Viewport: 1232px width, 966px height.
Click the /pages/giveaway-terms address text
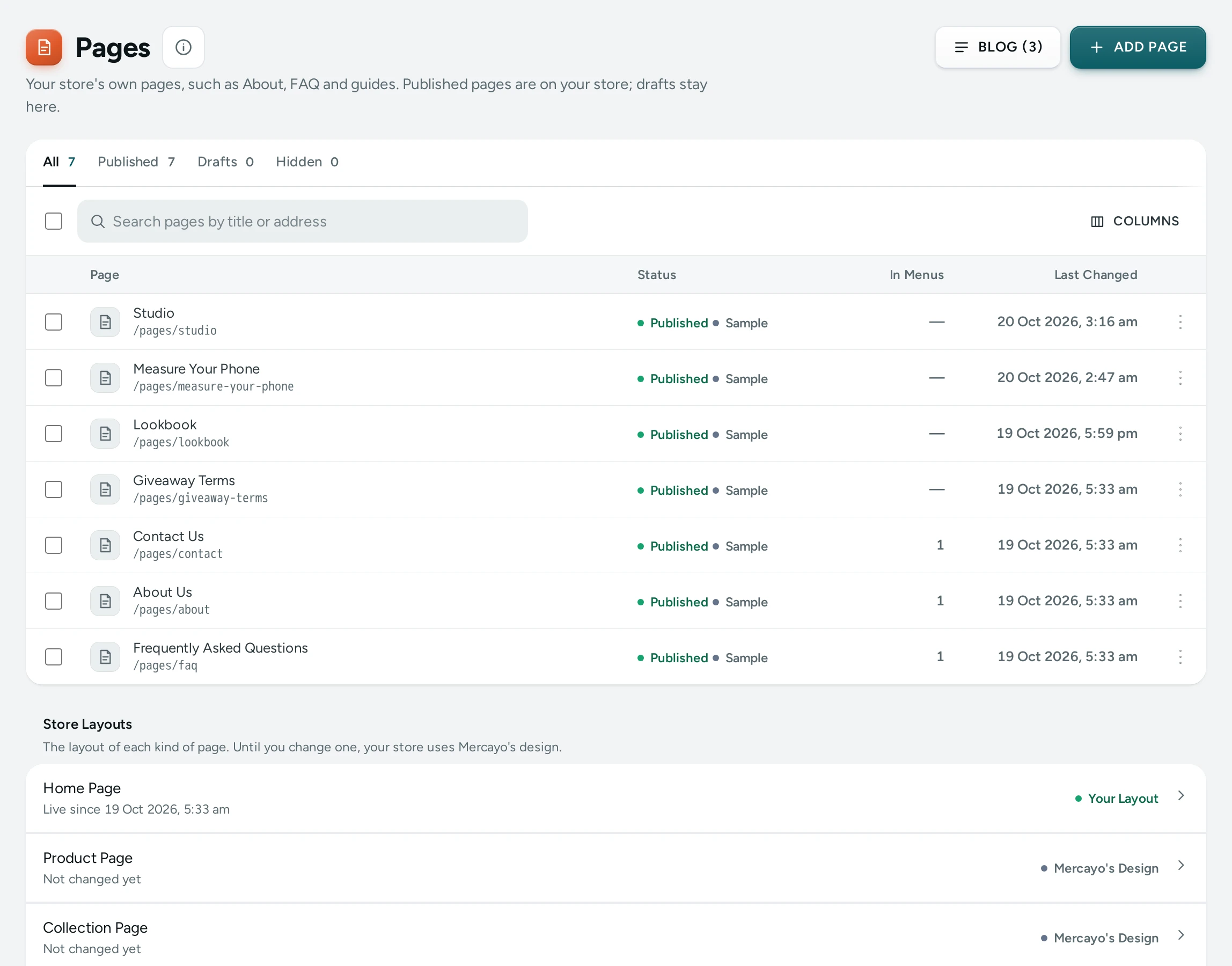point(201,498)
